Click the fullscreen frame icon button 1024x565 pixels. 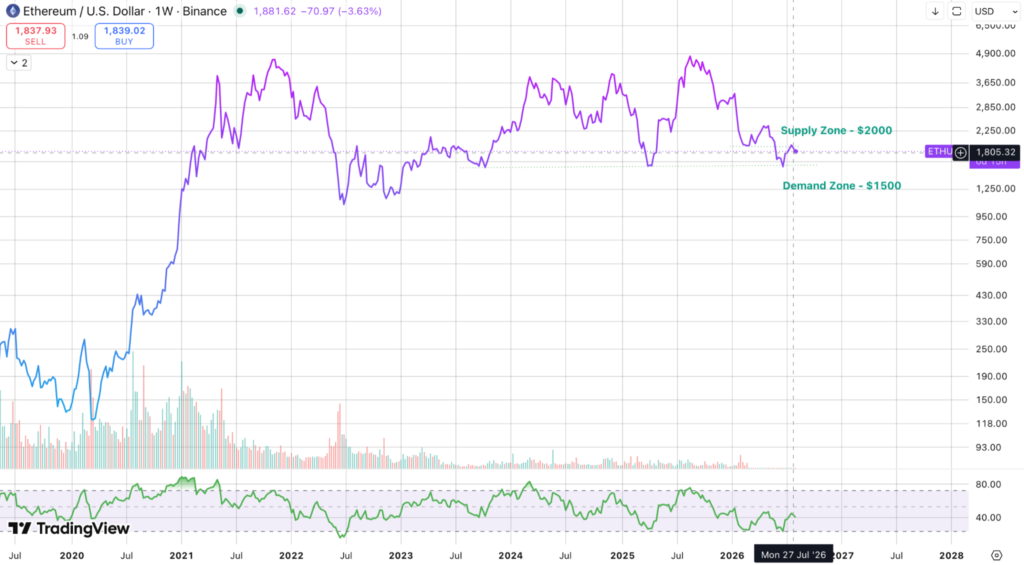tap(957, 11)
